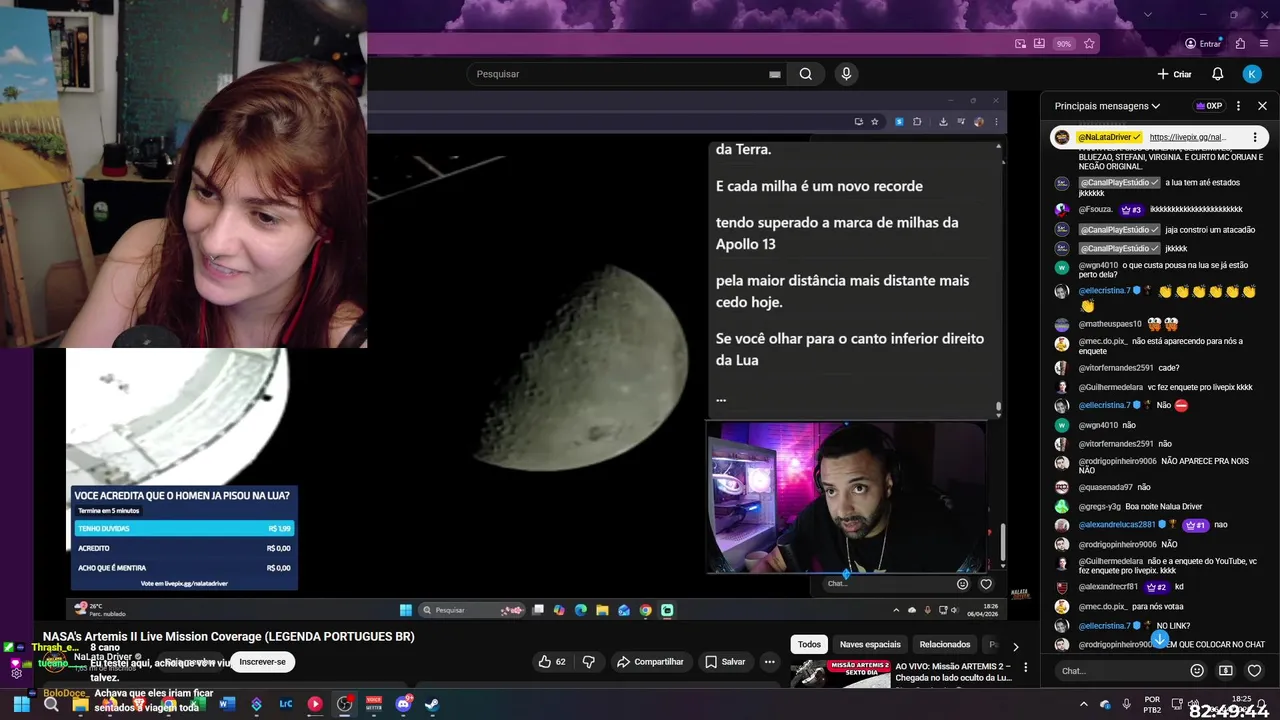Screen dimensions: 1280x720
Task: Click username @CanalPlayEstúdio on 'a lua tem até estados'
Action: 1119,183
